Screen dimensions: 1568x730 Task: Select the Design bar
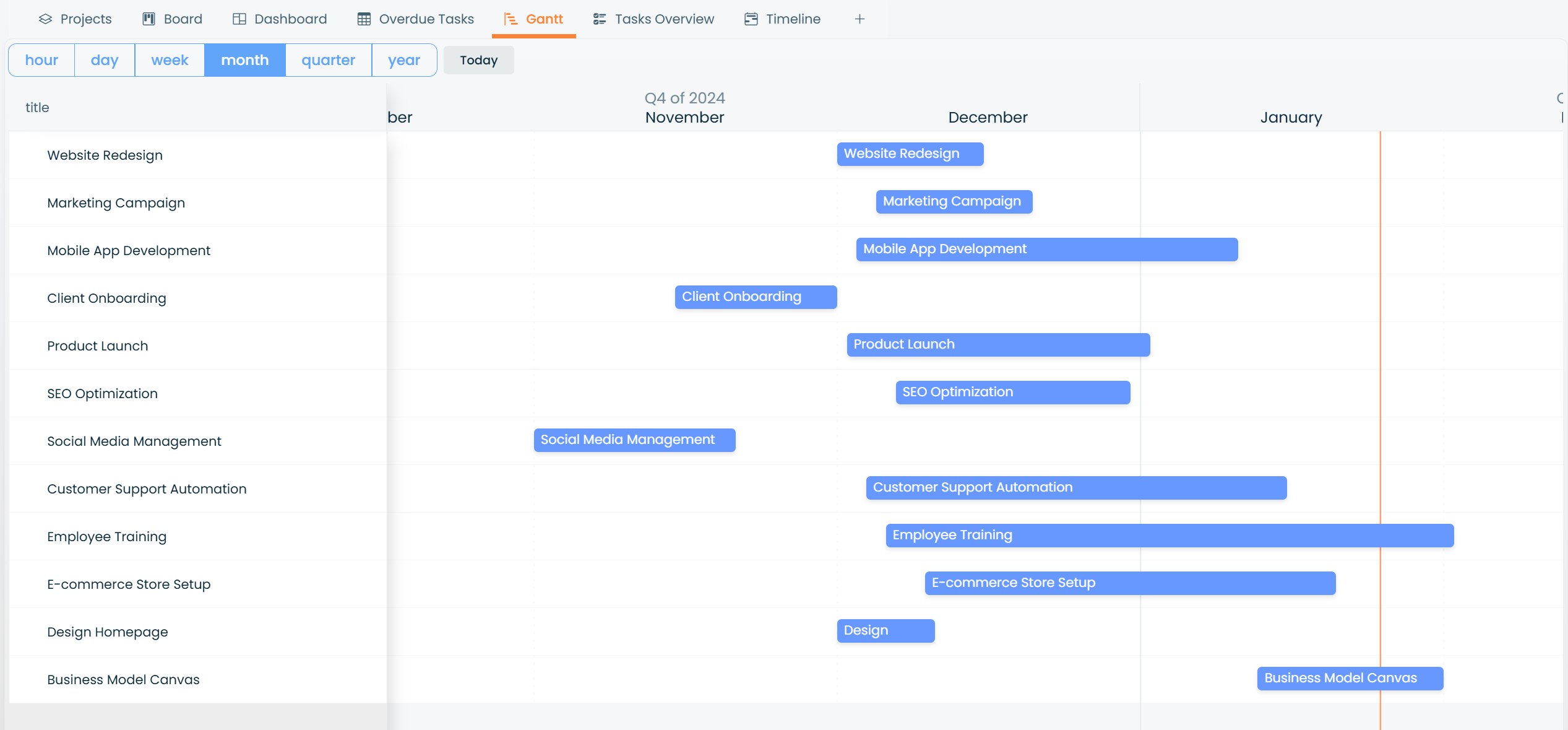coord(886,631)
